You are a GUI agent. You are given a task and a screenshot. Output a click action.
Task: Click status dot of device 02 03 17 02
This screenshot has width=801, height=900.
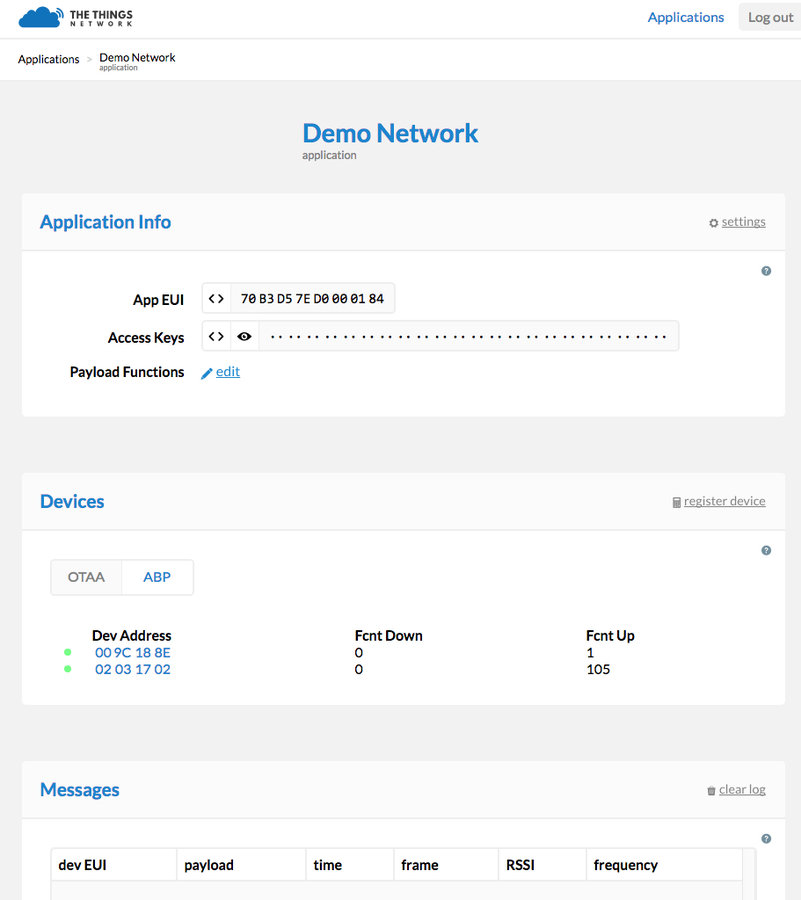tap(68, 669)
